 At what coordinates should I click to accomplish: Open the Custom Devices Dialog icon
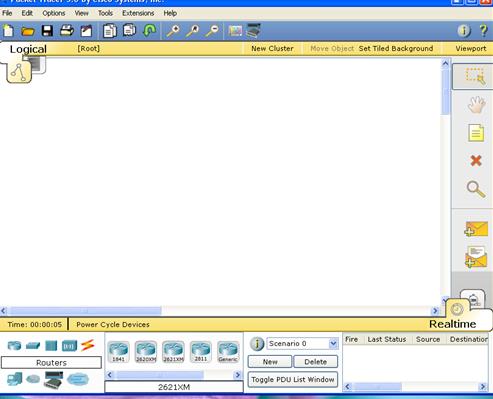pos(254,30)
